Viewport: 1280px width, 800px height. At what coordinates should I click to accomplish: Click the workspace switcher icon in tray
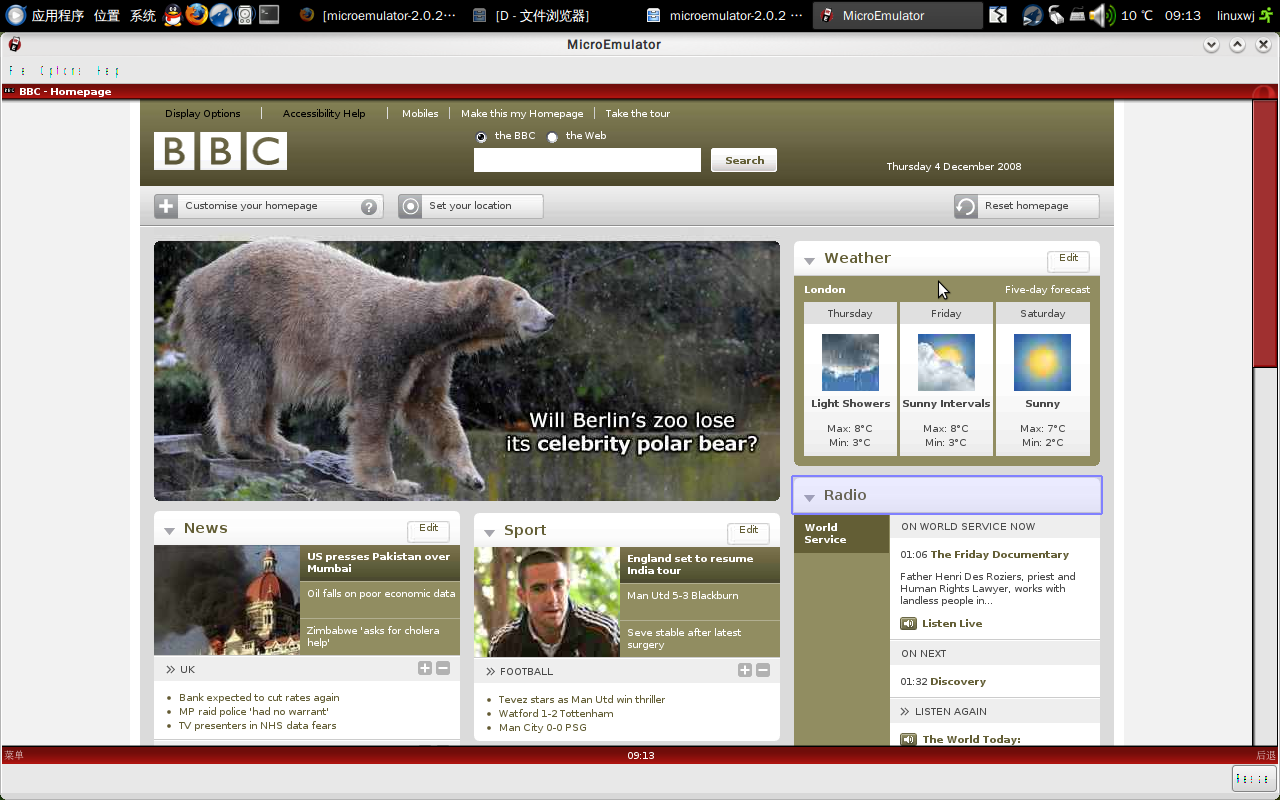pyautogui.click(x=998, y=15)
